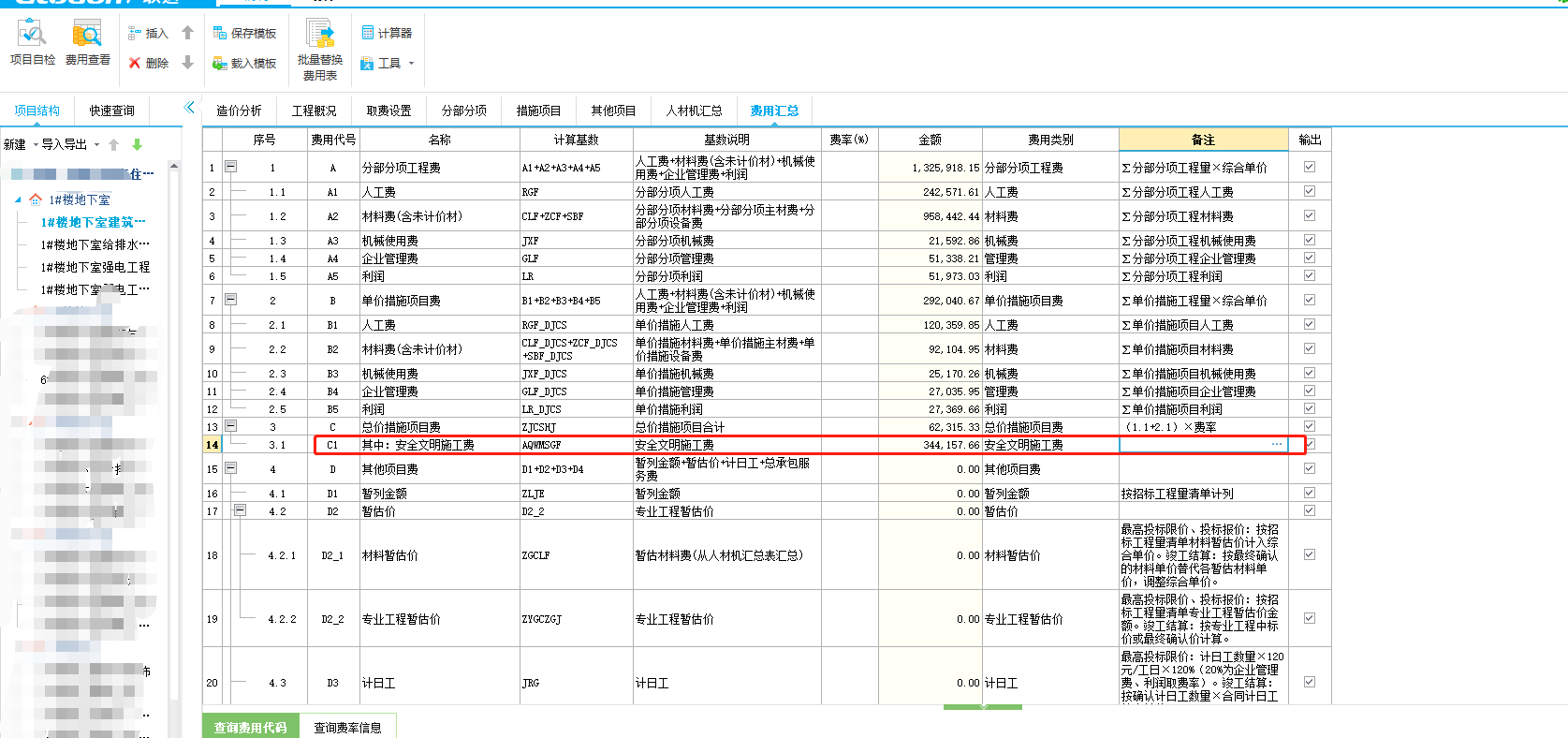Image resolution: width=1568 pixels, height=738 pixels.
Task: Click amount 1,325,918.15 cell
Action: point(930,168)
